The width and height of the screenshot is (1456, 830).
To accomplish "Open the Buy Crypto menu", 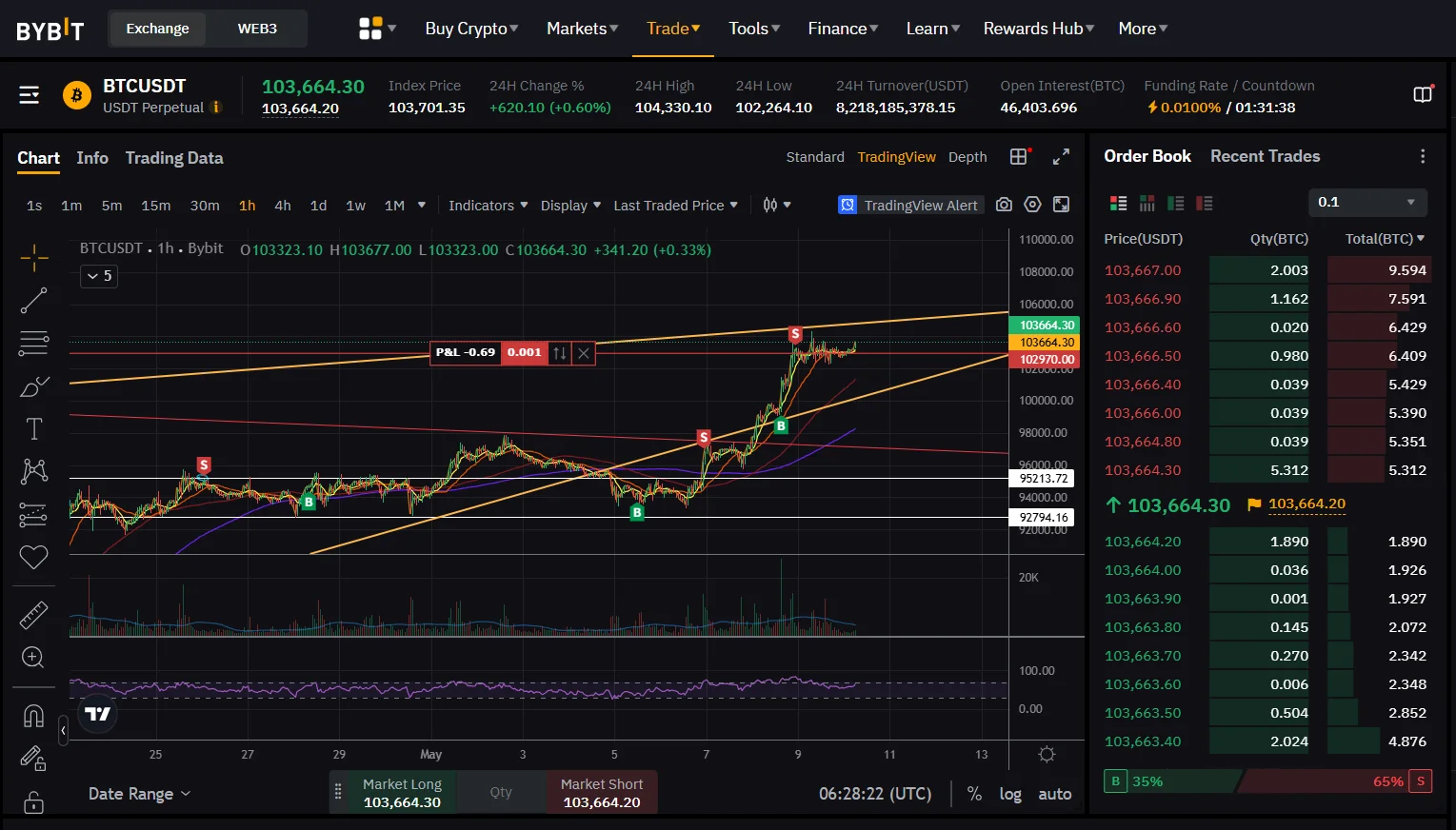I will [x=471, y=29].
